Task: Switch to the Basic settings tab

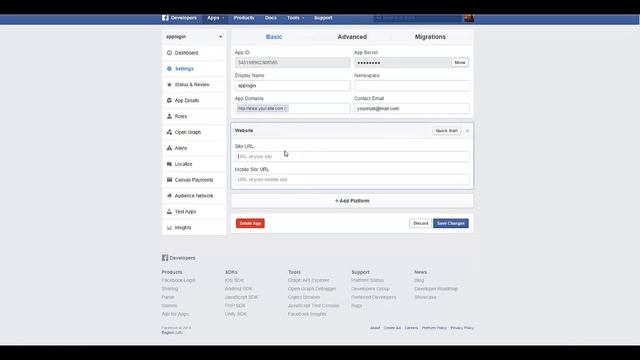Action: (274, 37)
